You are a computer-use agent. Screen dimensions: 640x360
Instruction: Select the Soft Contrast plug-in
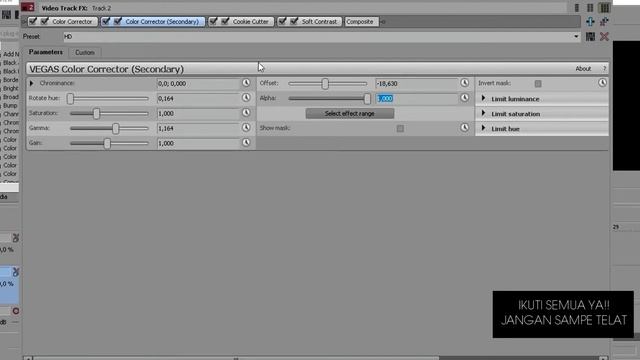tap(319, 22)
